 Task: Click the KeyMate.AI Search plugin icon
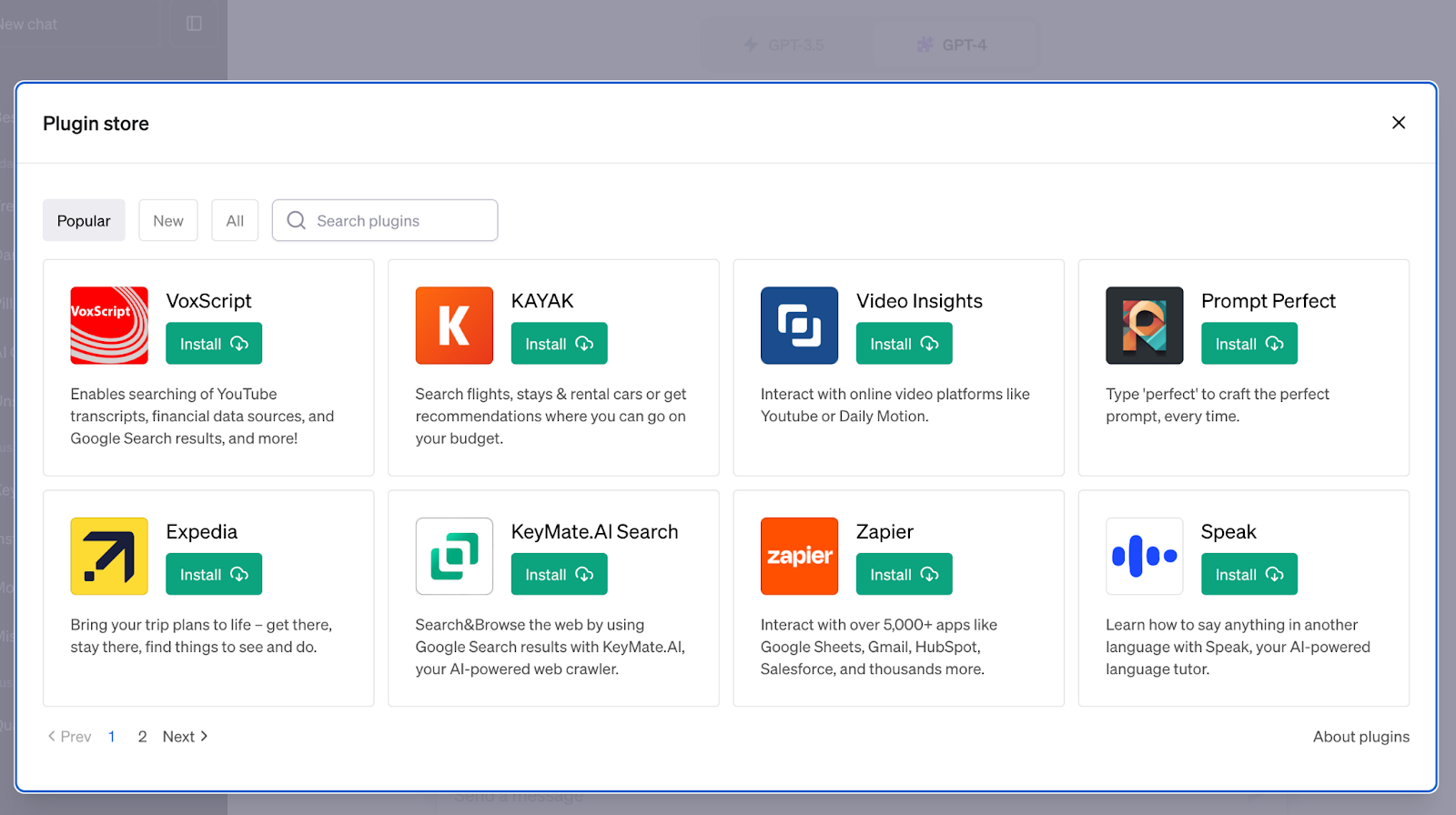click(x=454, y=556)
